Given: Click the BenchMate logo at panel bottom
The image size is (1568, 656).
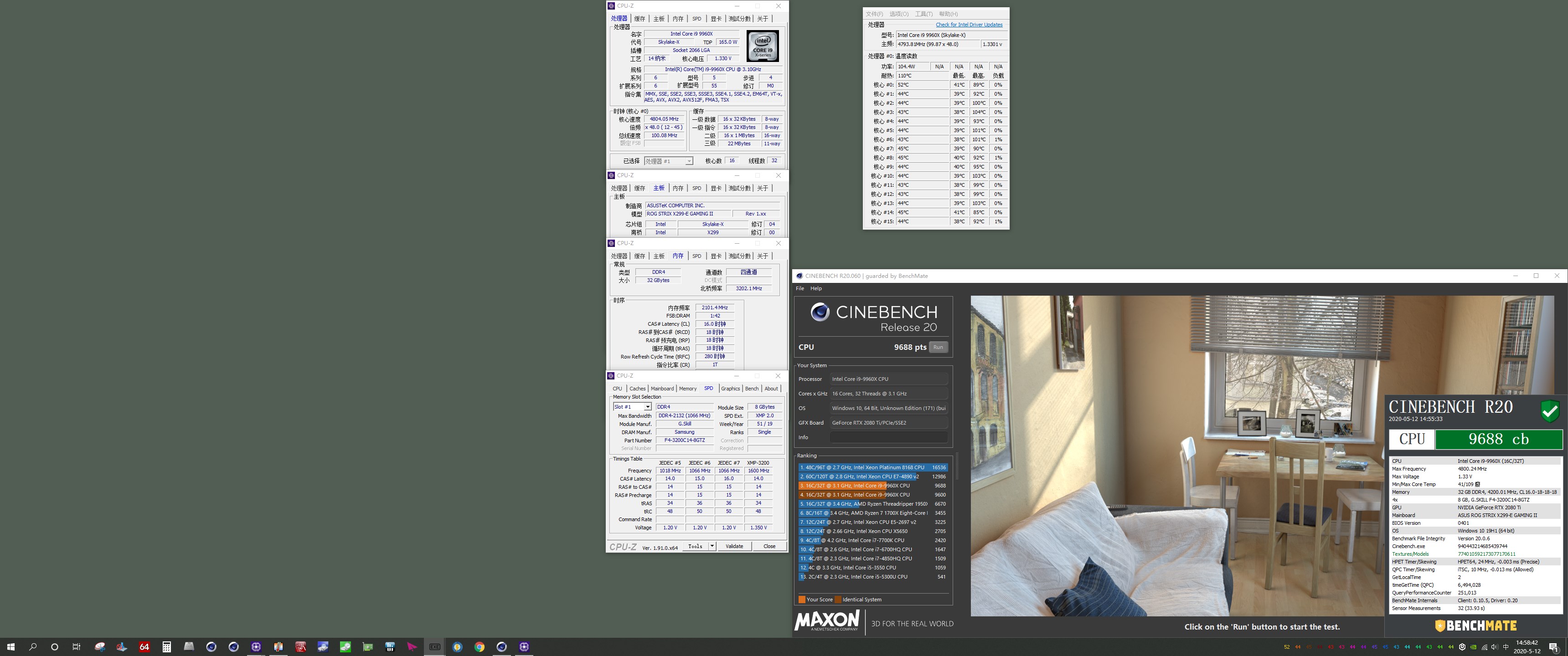Looking at the screenshot, I should 1476,625.
